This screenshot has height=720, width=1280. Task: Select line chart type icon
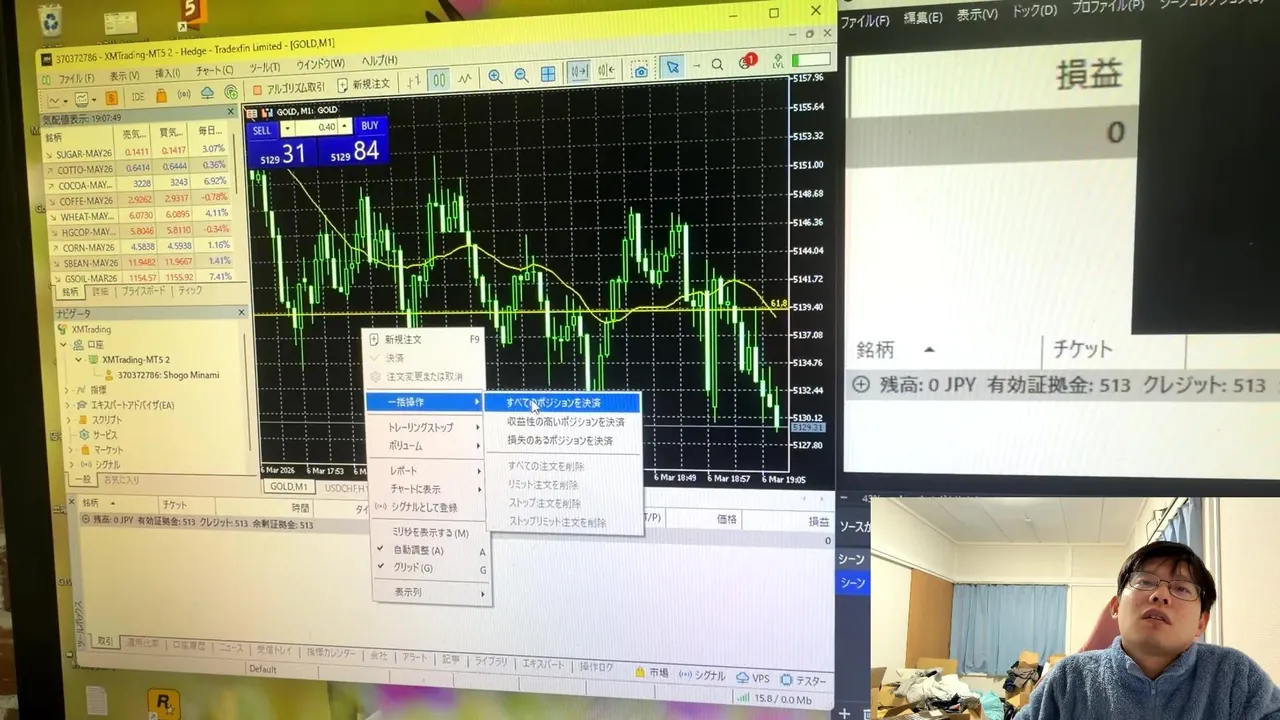click(465, 79)
